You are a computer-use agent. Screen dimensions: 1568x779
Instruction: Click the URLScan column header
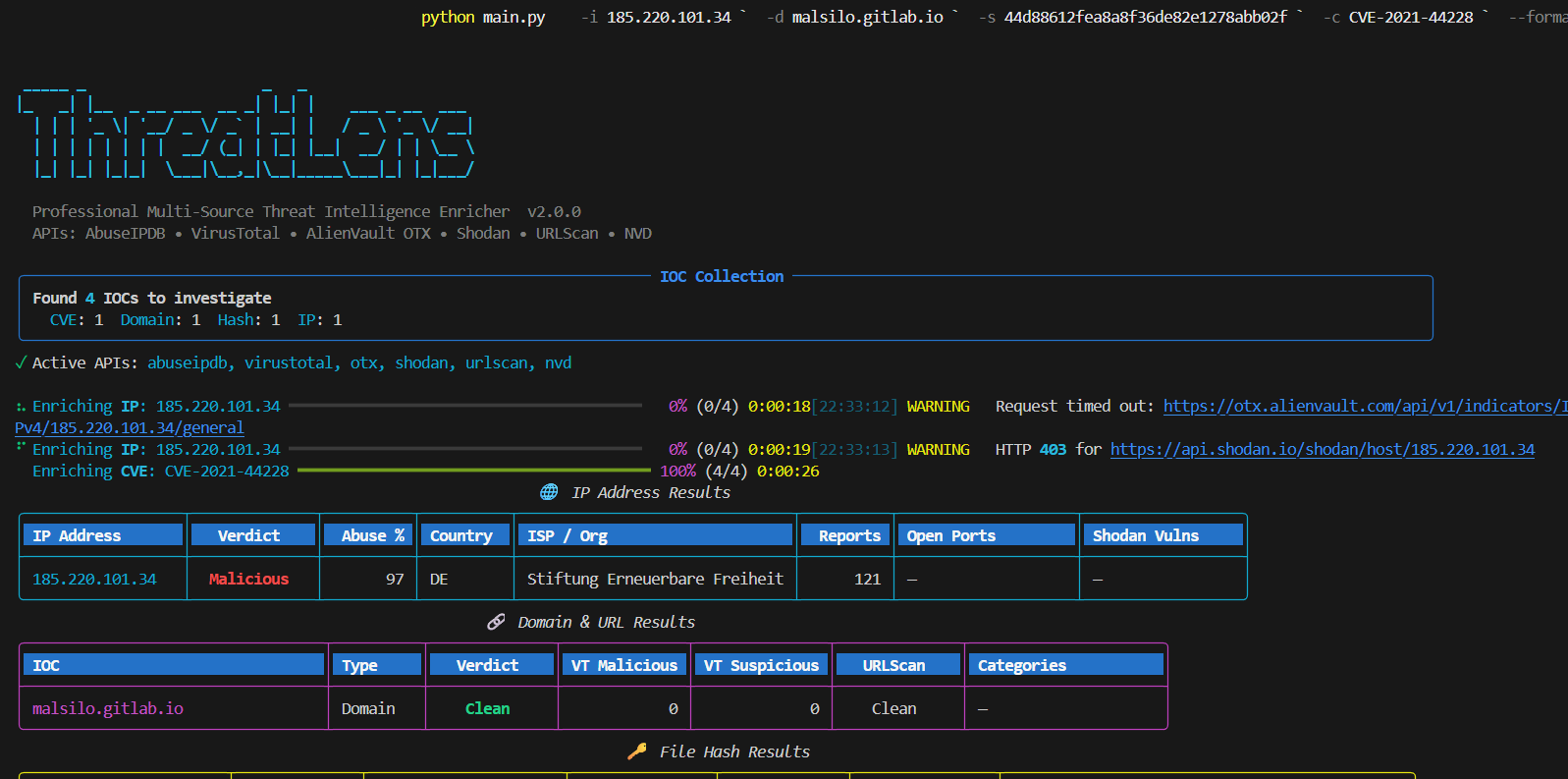[898, 665]
